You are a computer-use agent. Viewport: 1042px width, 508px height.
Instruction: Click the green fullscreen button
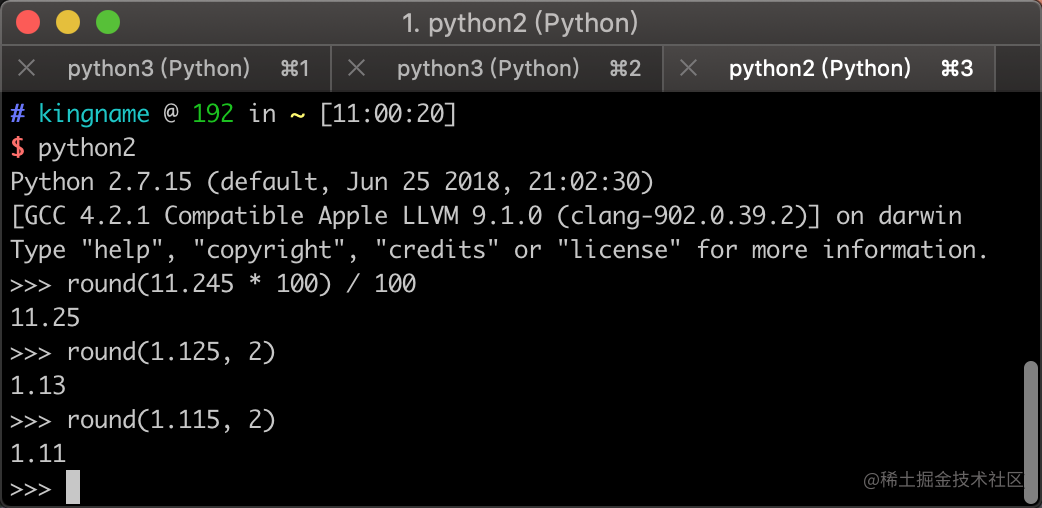(x=108, y=23)
